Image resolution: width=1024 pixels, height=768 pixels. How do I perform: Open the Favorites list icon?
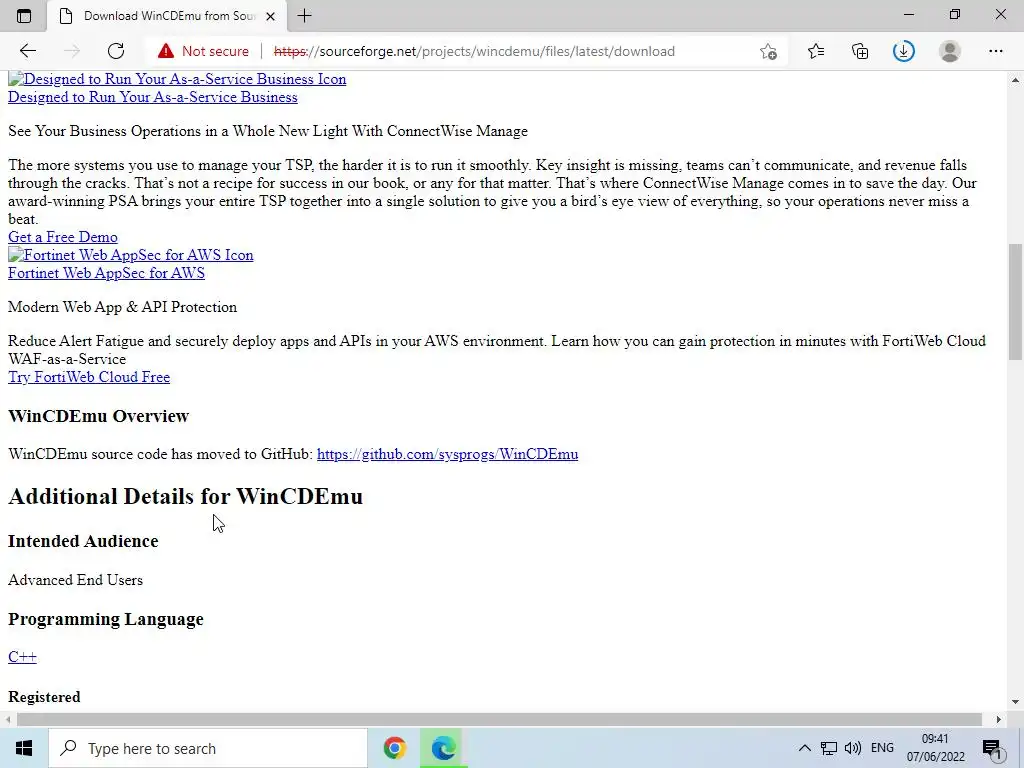(x=816, y=51)
